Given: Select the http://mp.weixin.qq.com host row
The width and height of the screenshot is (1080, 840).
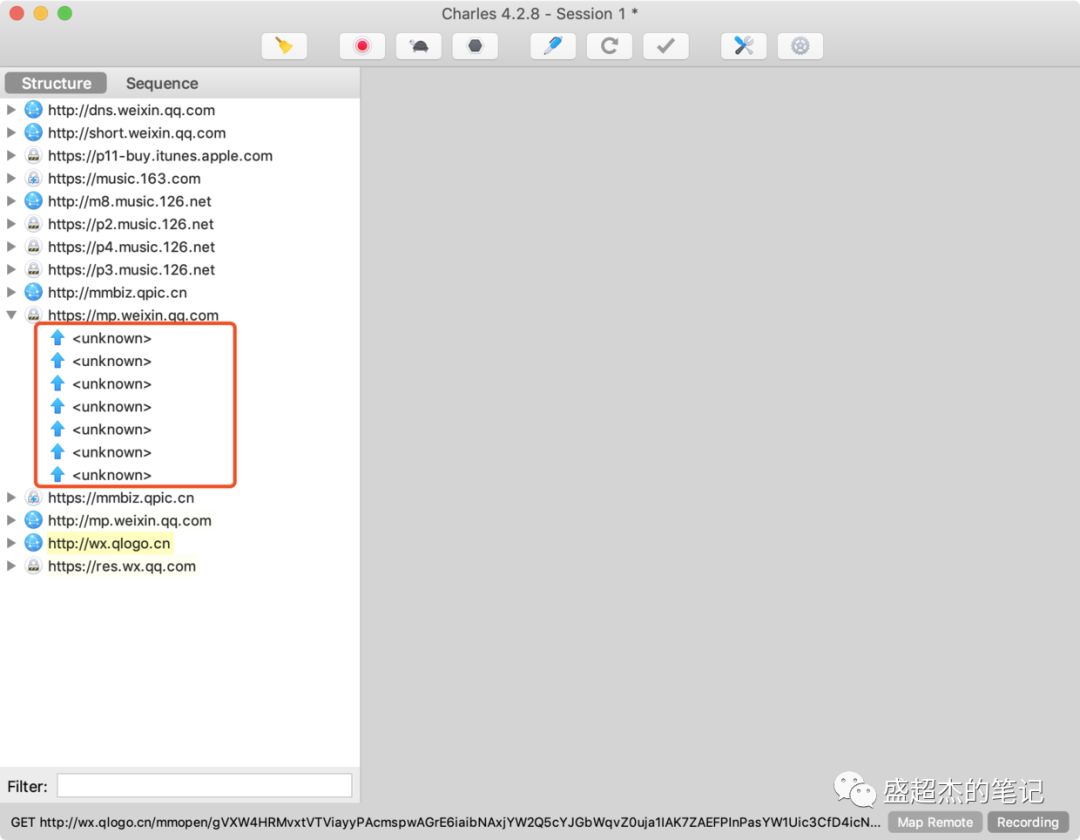Looking at the screenshot, I should 179,520.
